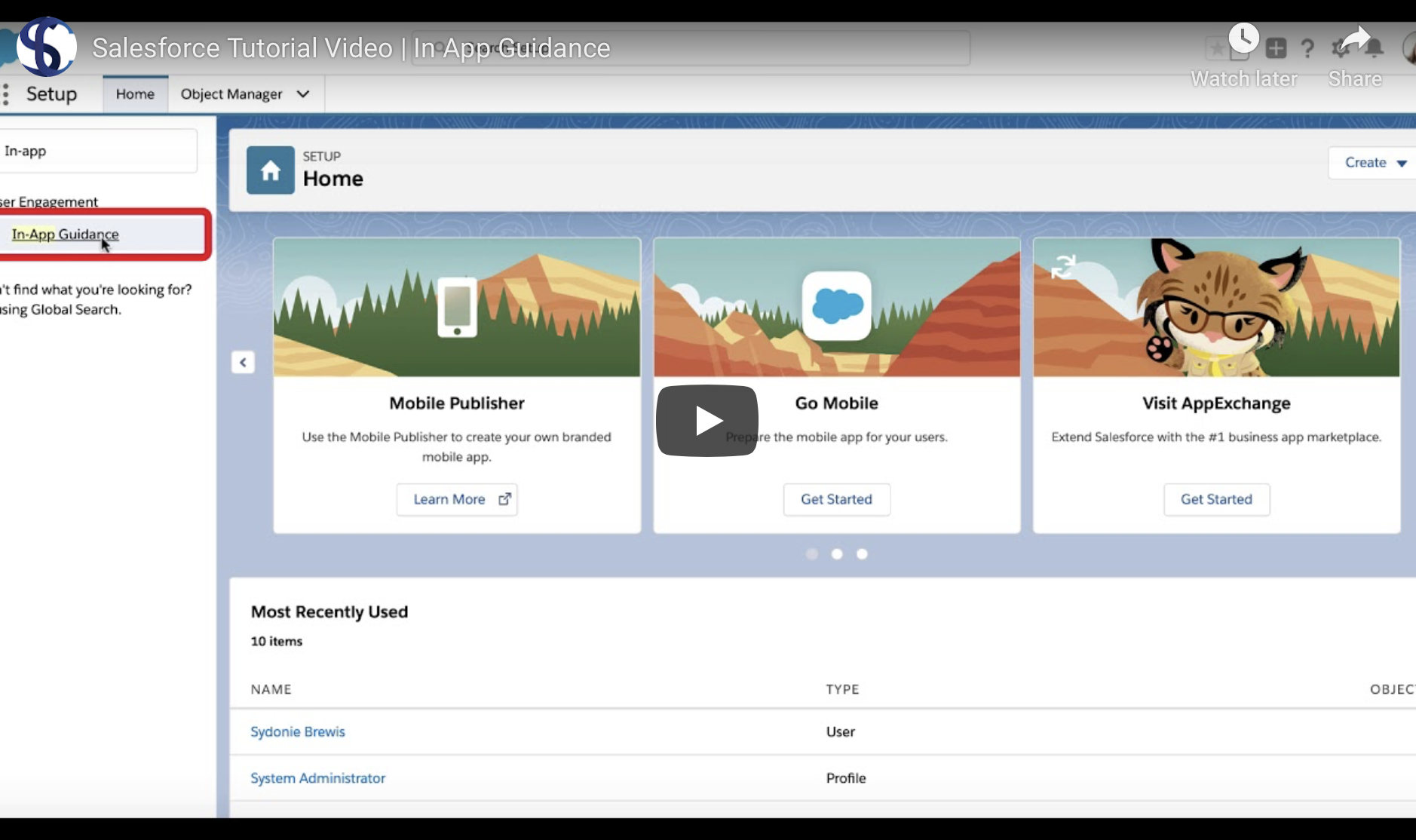Click the Visit AppExchange card title
The height and width of the screenshot is (840, 1416).
(x=1217, y=403)
